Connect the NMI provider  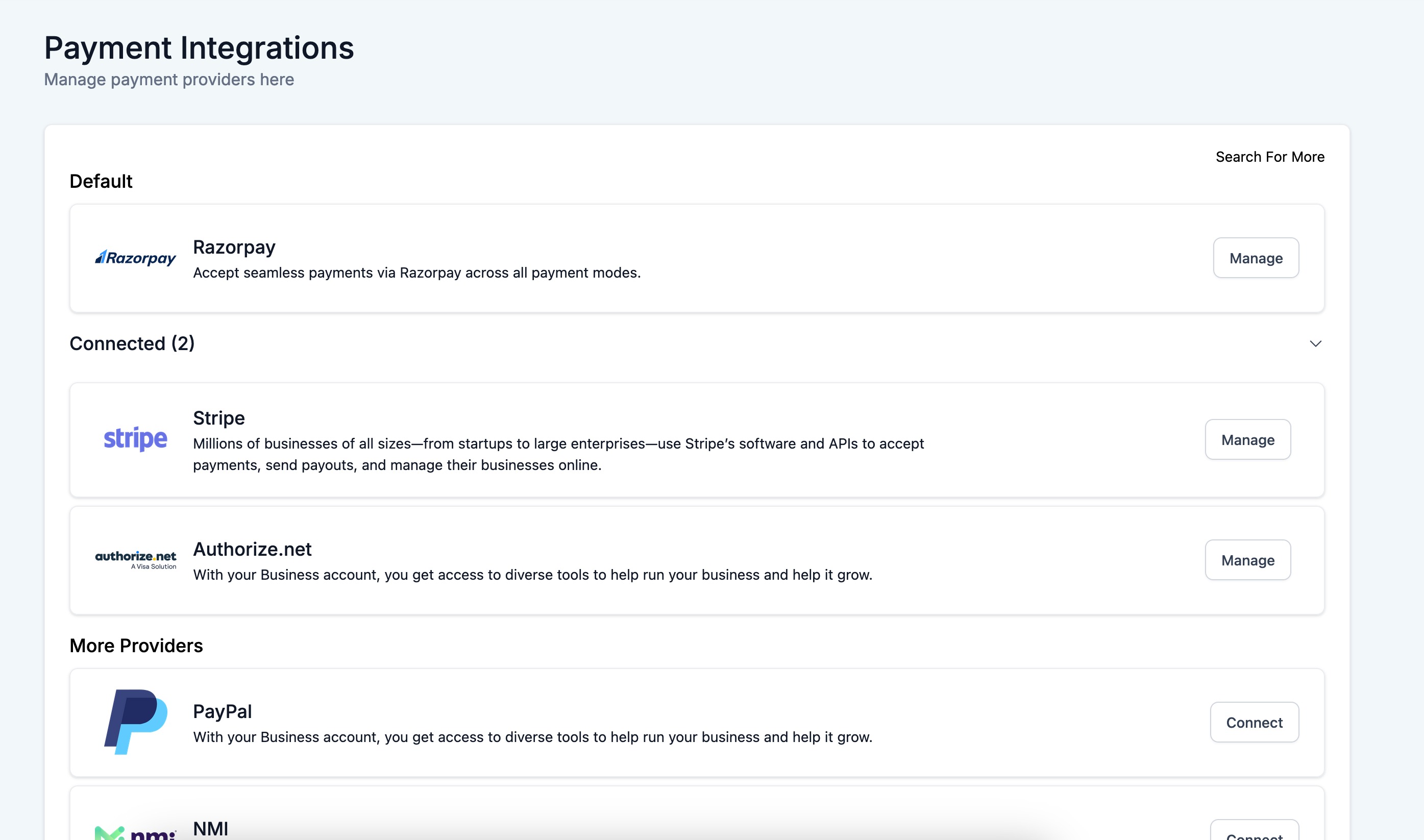tap(1254, 834)
